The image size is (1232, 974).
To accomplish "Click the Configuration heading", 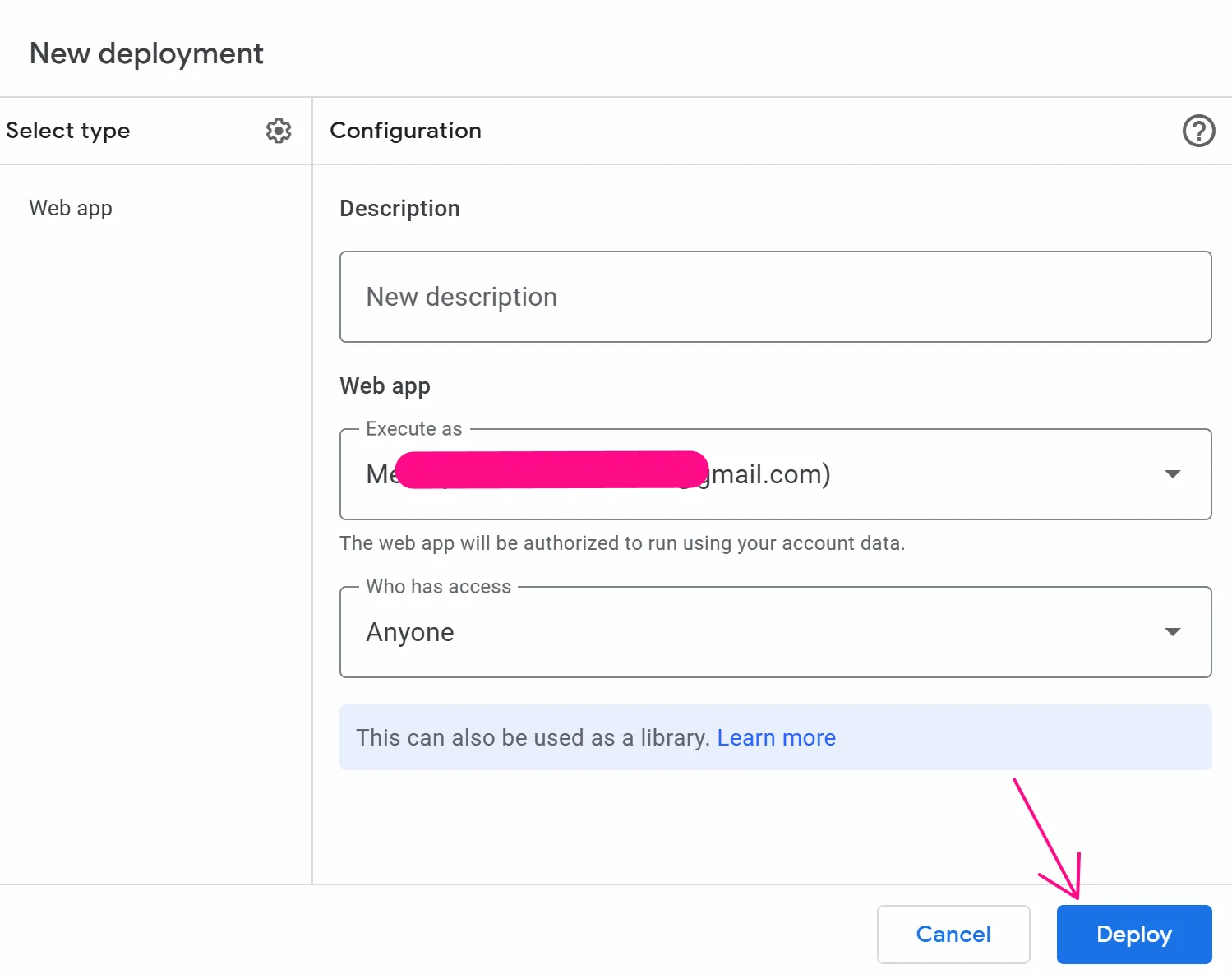I will tap(405, 131).
